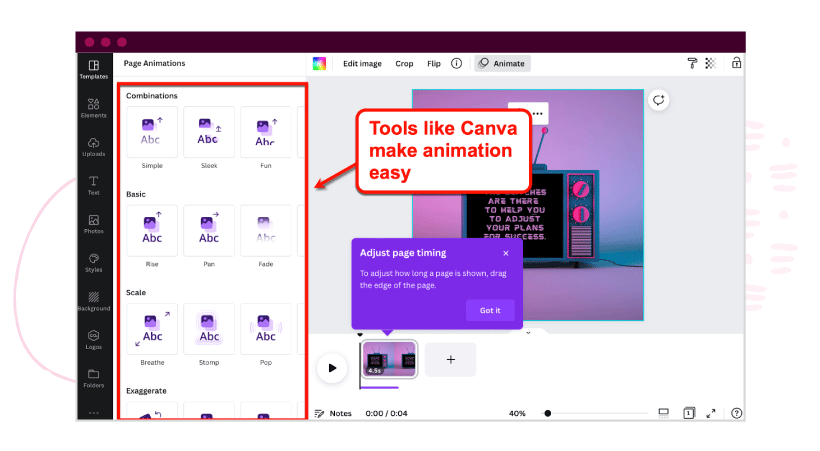
Task: Click the image info icon
Action: pos(456,63)
